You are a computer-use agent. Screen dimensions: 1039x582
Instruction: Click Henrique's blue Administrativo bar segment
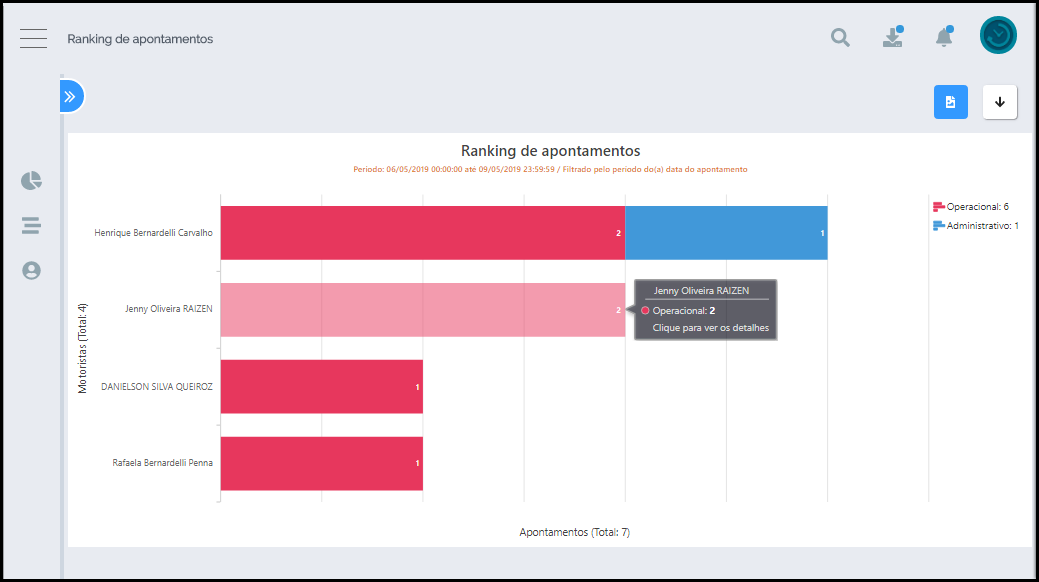coord(726,233)
